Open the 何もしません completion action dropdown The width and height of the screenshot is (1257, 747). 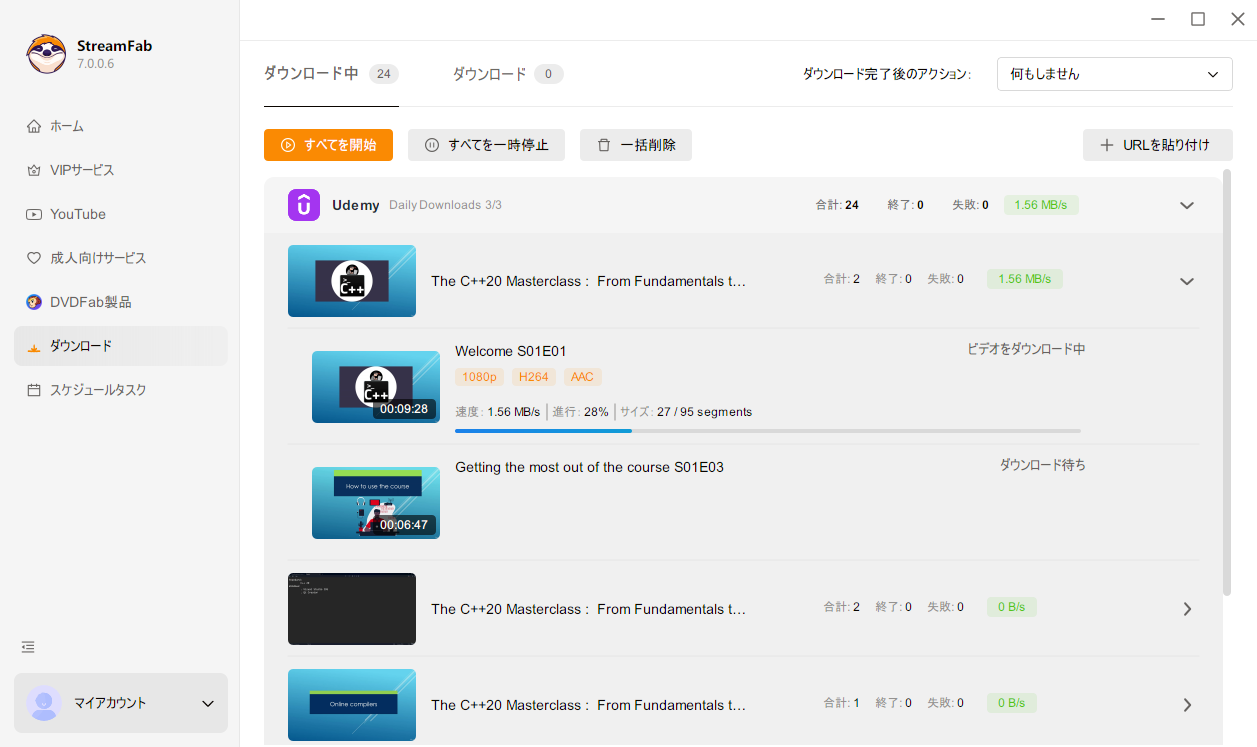pos(1114,73)
